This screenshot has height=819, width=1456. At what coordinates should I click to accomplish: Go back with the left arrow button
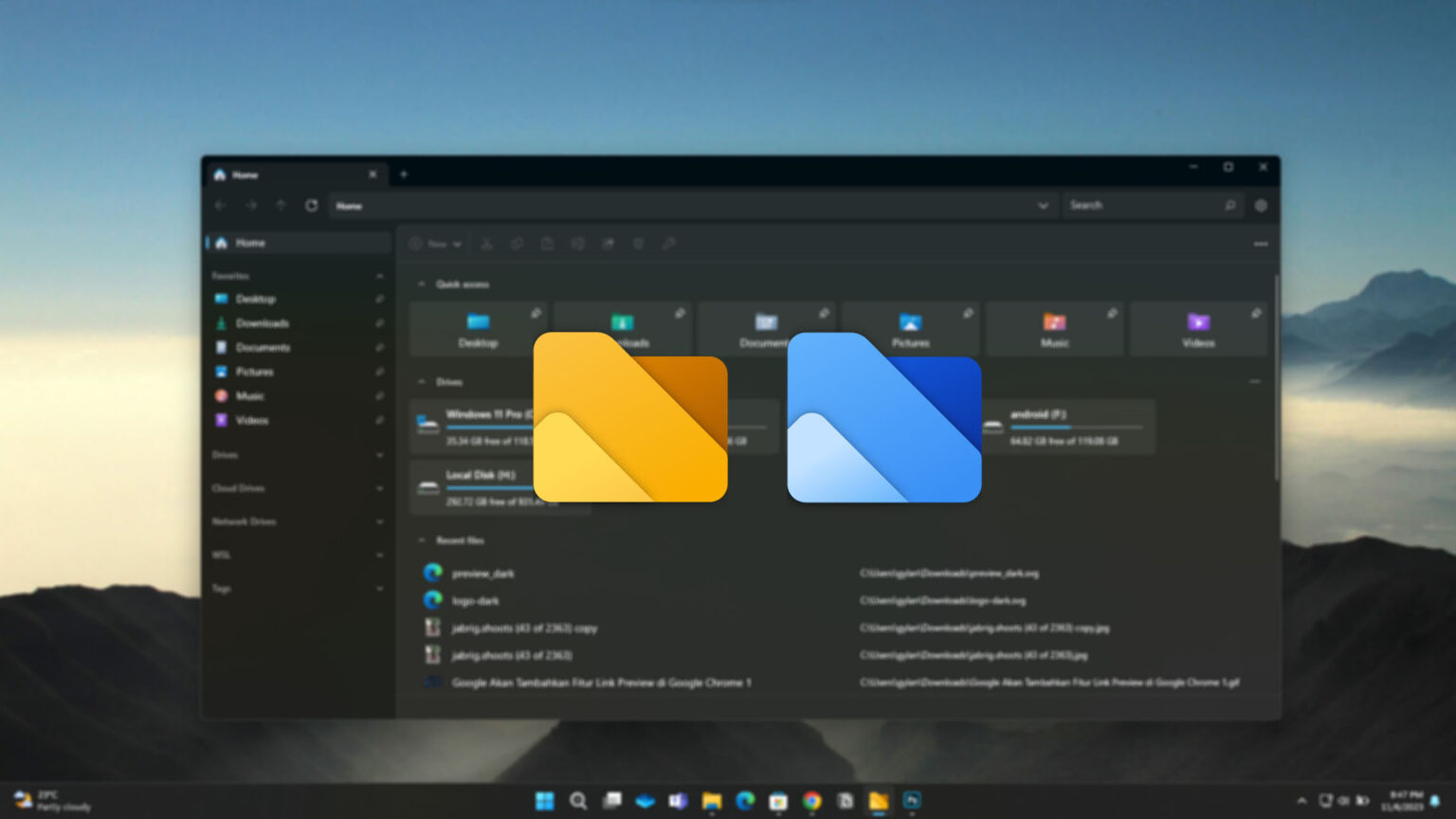coord(220,206)
